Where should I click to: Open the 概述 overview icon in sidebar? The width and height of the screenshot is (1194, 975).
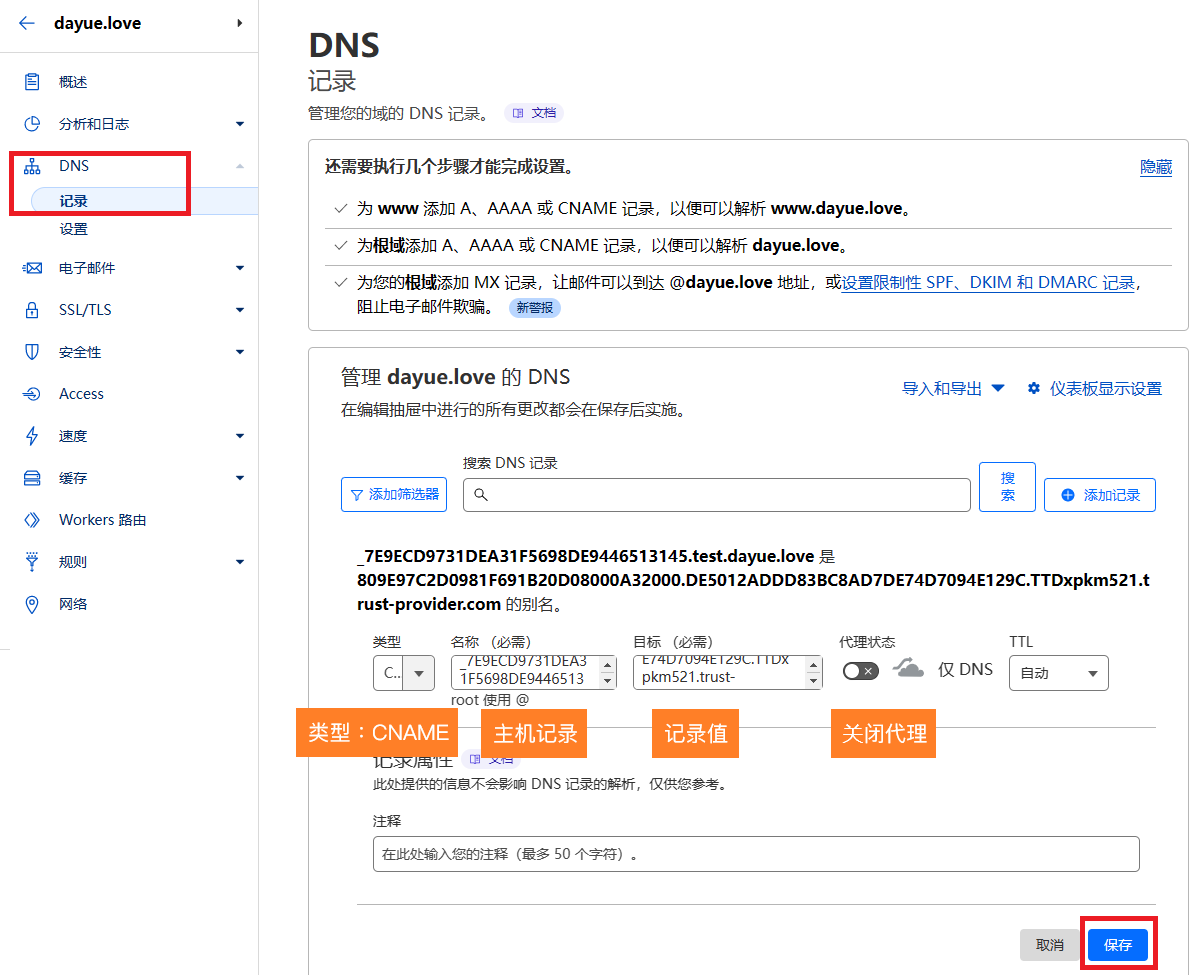coord(32,82)
